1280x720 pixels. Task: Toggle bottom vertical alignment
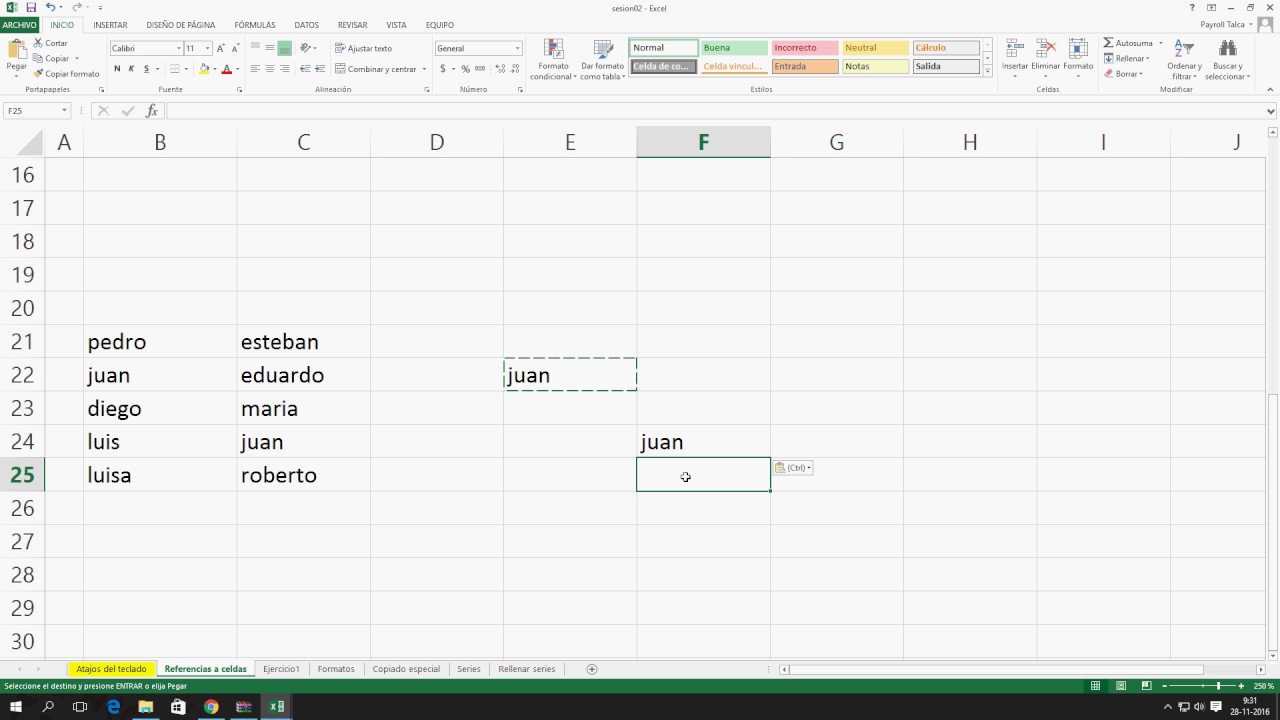point(285,48)
